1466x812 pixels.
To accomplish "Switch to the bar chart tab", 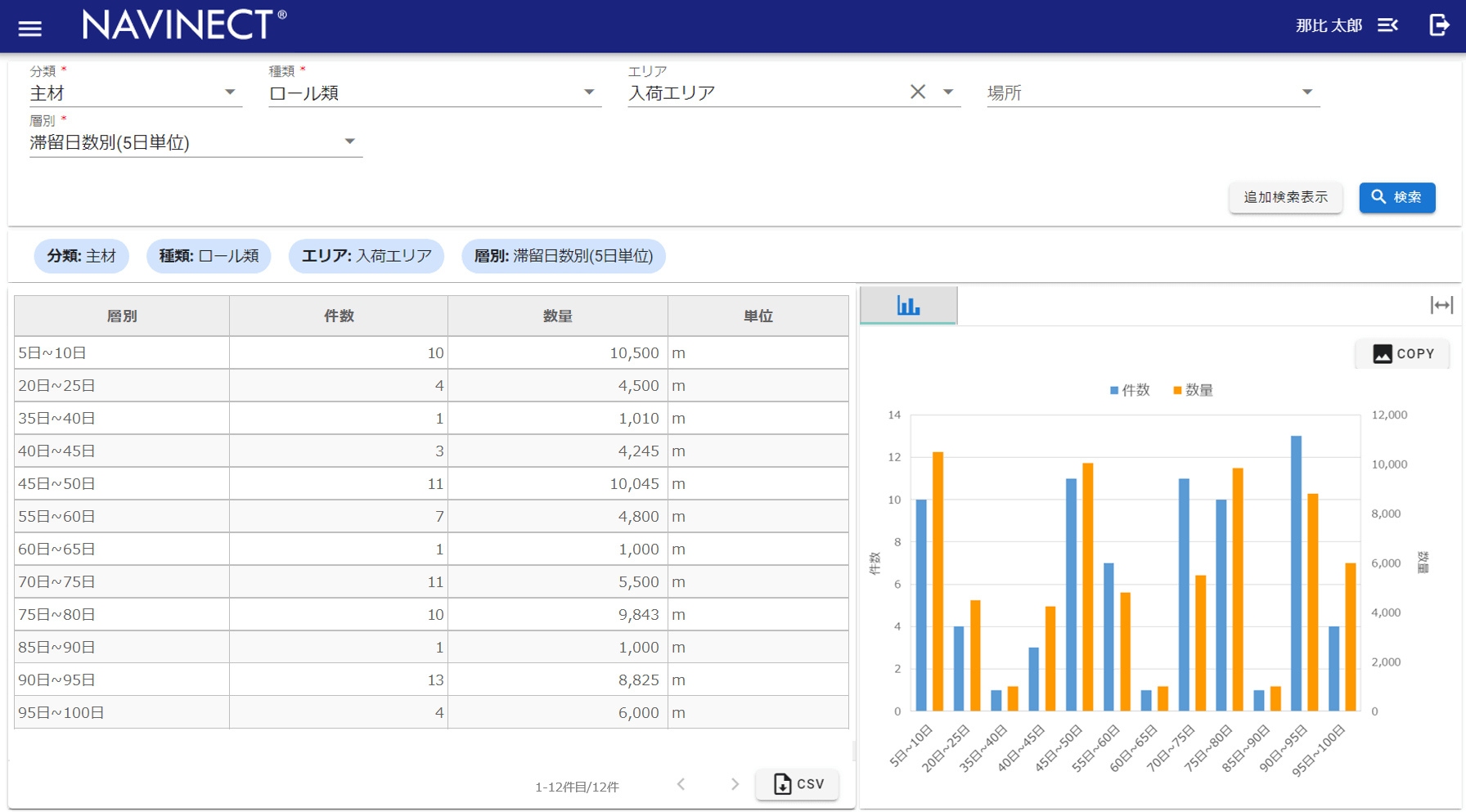I will click(x=908, y=306).
